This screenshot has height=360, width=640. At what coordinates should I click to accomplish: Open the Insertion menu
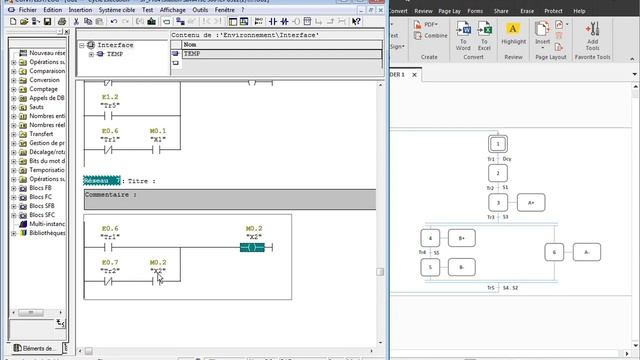pos(80,10)
